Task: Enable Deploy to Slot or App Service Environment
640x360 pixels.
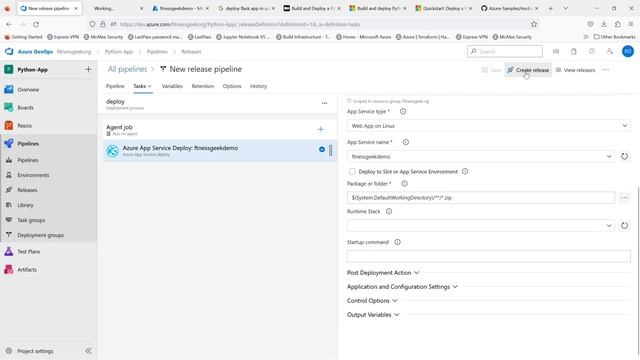Action: pyautogui.click(x=352, y=171)
